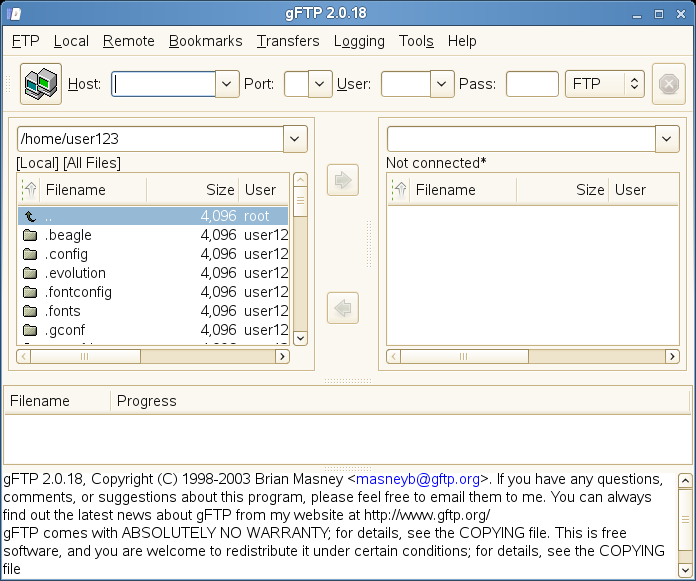This screenshot has width=696, height=581.
Task: Open the Port dropdown arrow
Action: point(320,84)
